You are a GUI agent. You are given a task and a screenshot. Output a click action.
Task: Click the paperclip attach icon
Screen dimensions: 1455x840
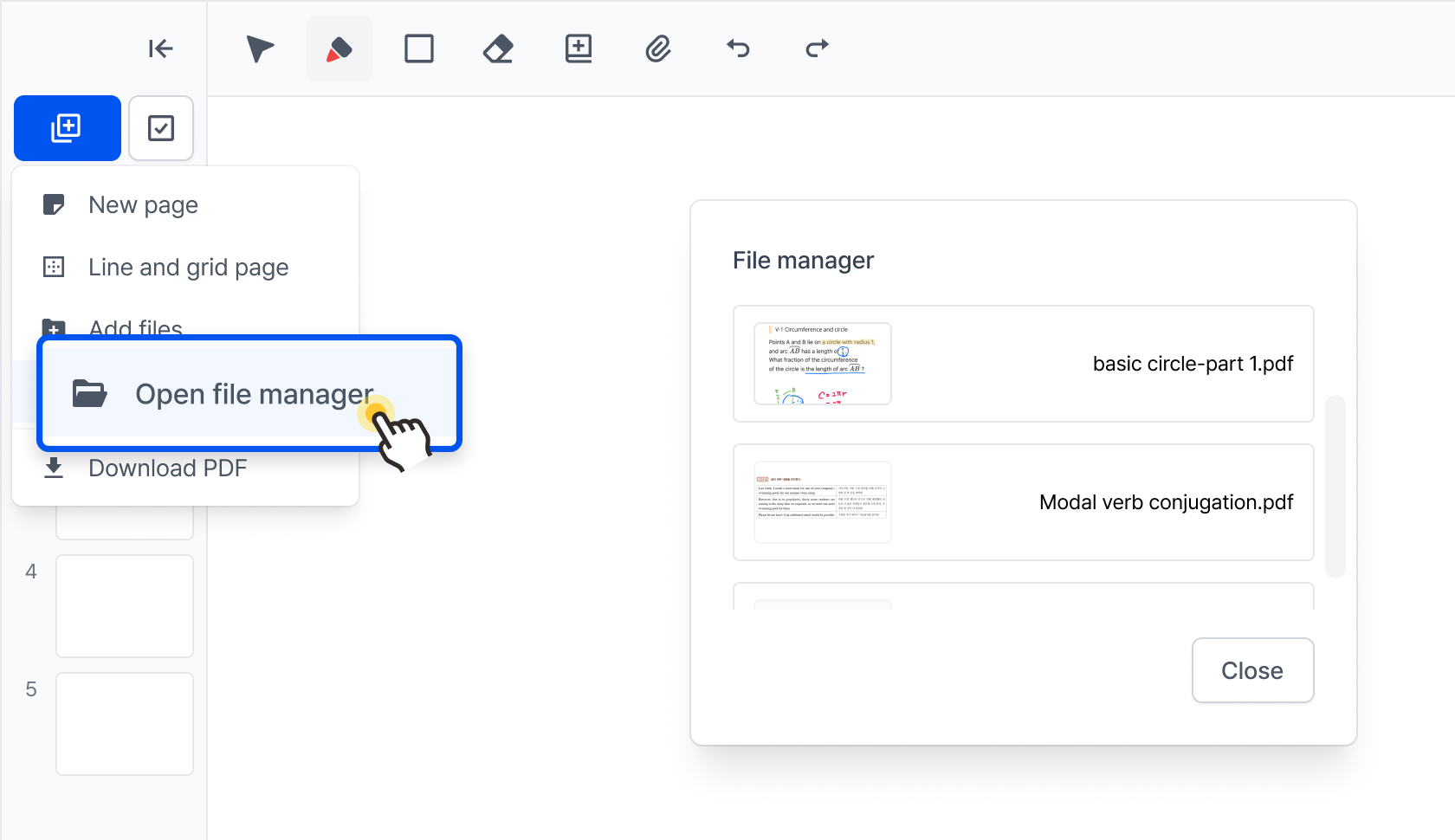658,48
